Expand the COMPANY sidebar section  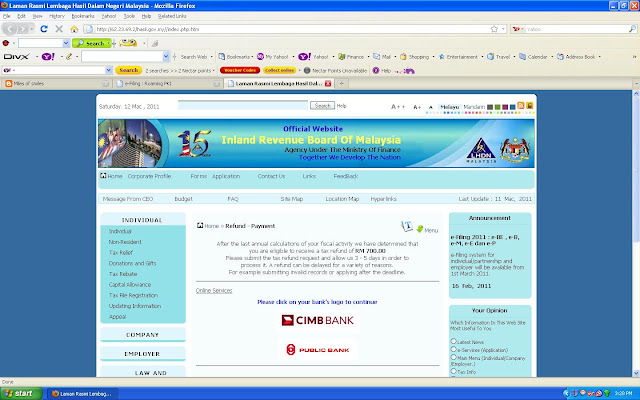pos(142,335)
